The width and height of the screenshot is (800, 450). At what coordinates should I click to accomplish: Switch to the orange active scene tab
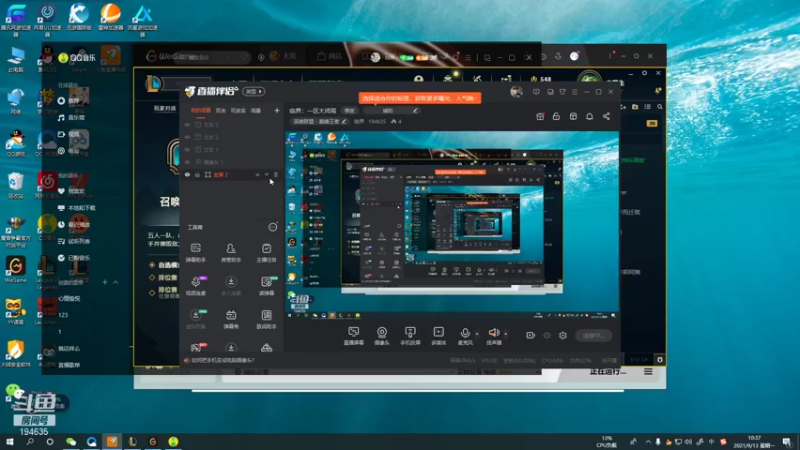click(201, 110)
